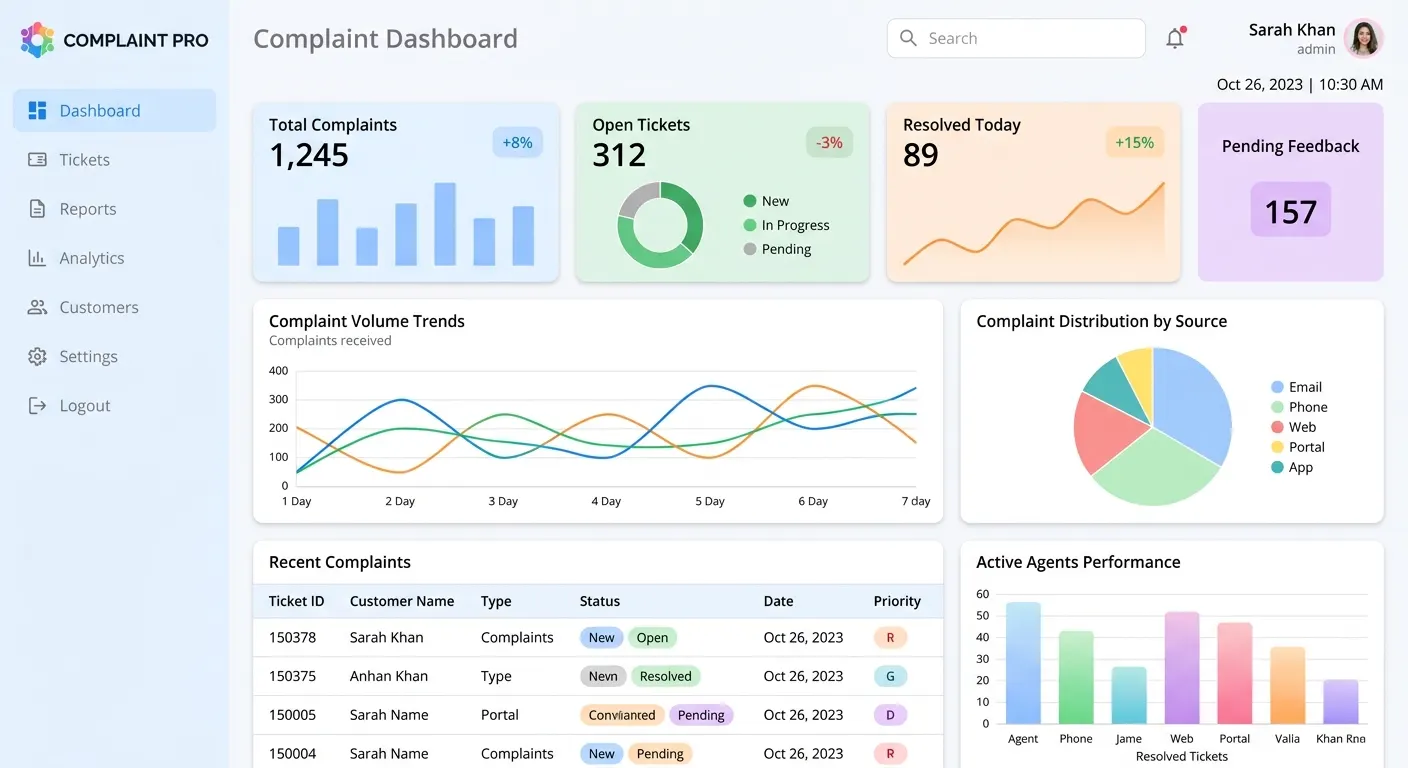This screenshot has height=768, width=1408.
Task: Open Tickets via its sidebar icon
Action: tap(37, 160)
